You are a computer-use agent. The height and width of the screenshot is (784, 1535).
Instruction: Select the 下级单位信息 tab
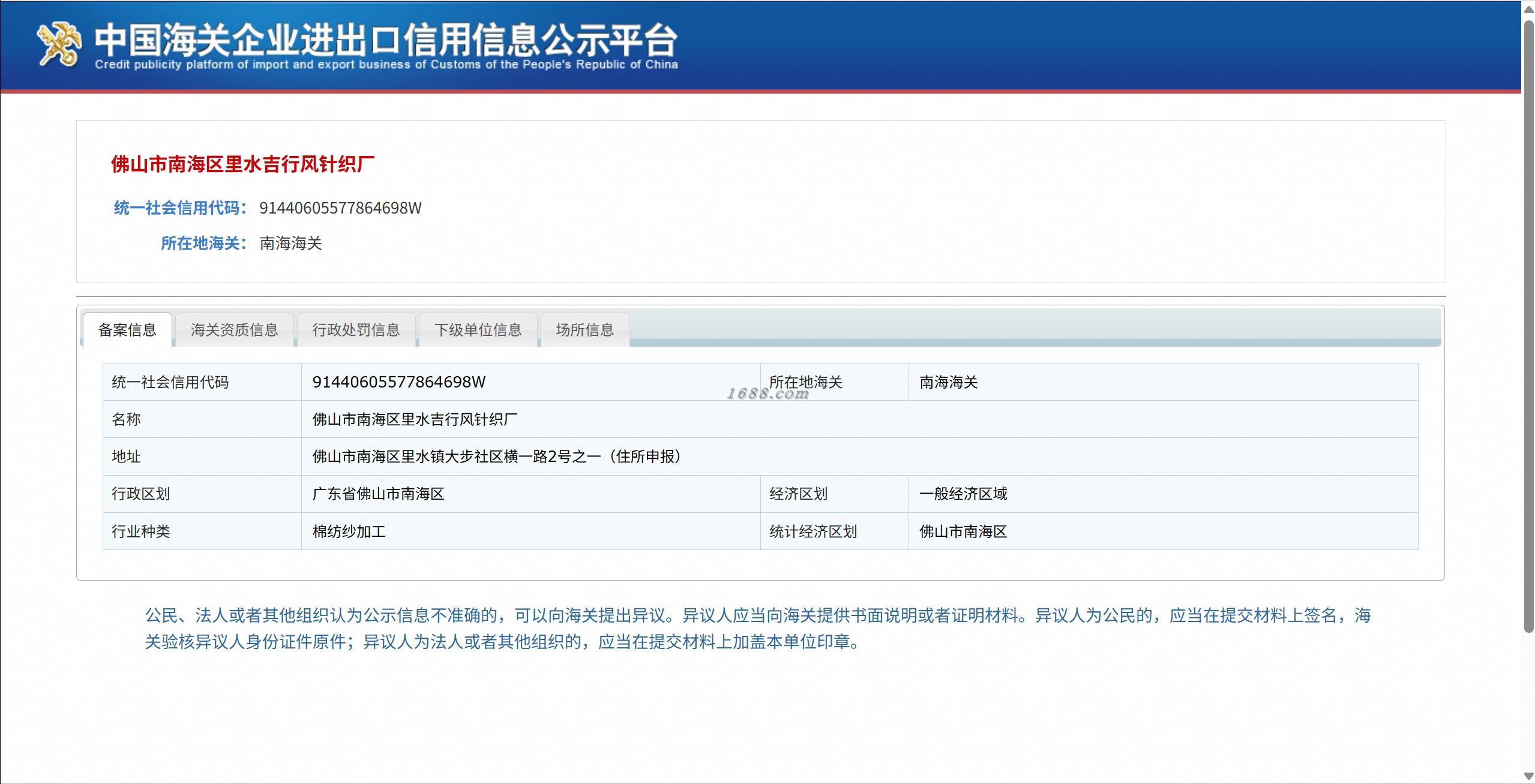478,329
